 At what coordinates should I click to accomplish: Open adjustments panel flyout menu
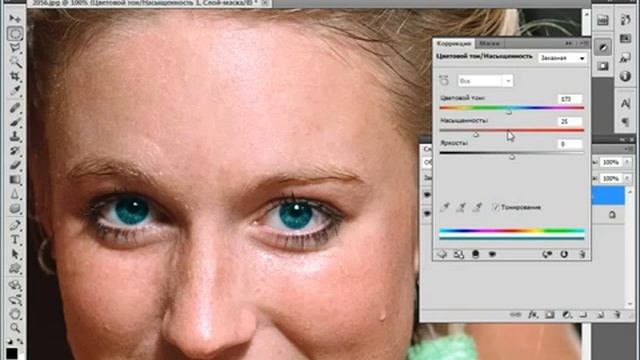pyautogui.click(x=585, y=43)
